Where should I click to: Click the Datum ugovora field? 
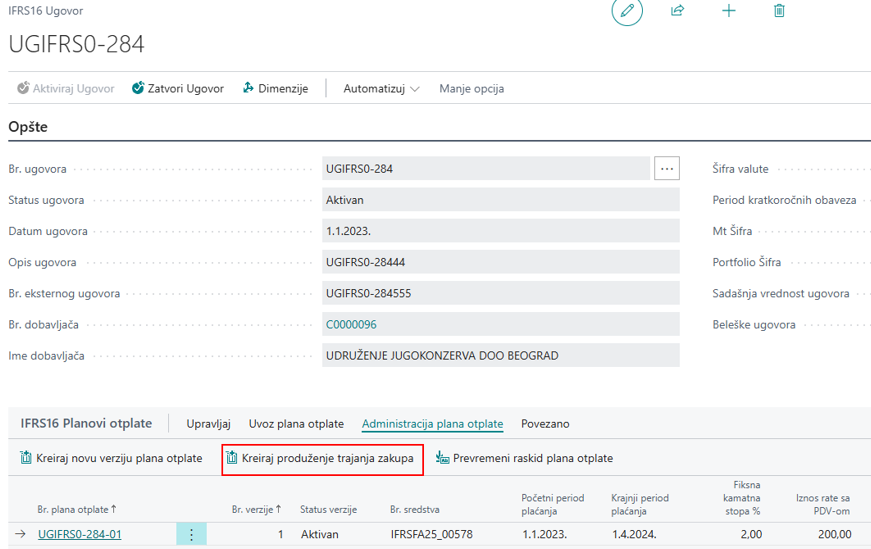click(500, 231)
